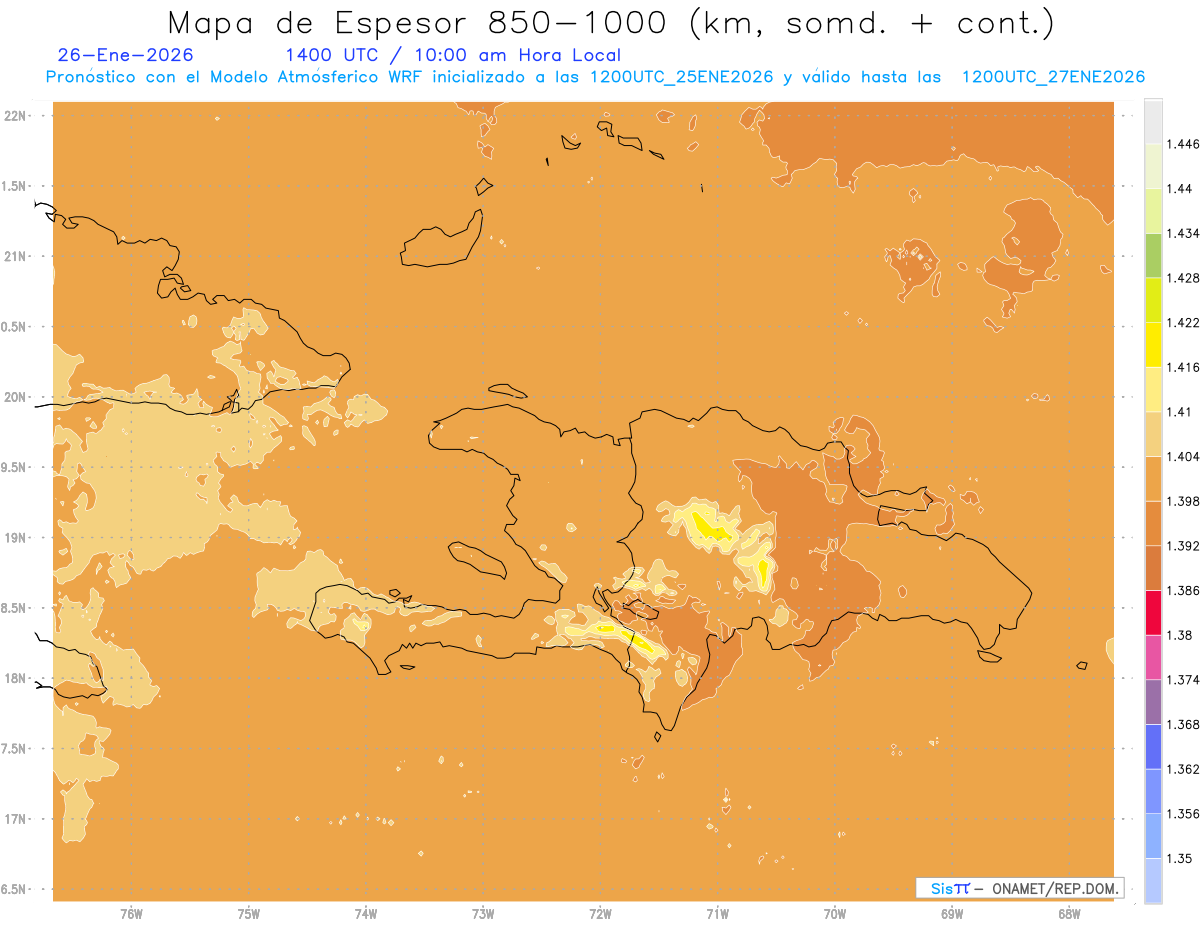The width and height of the screenshot is (1200, 927).
Task: Click the 18N latitude label
Action: coord(15,678)
